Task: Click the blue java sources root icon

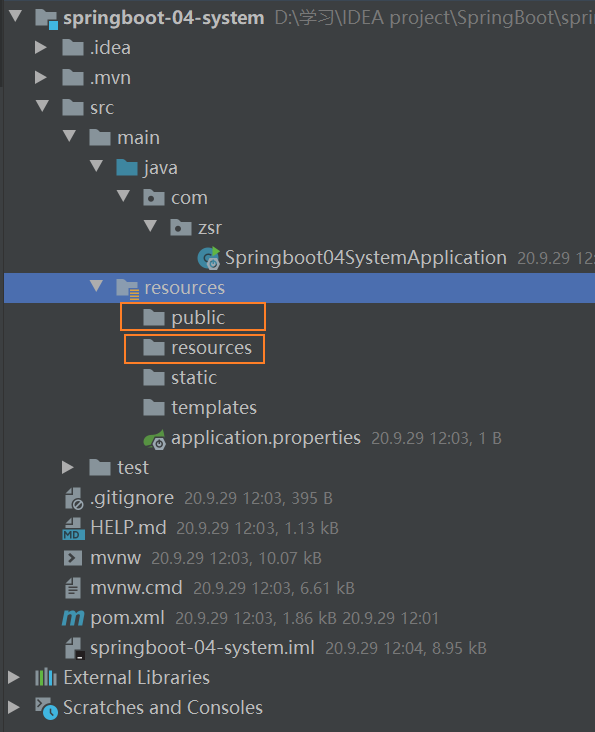Action: pos(127,167)
